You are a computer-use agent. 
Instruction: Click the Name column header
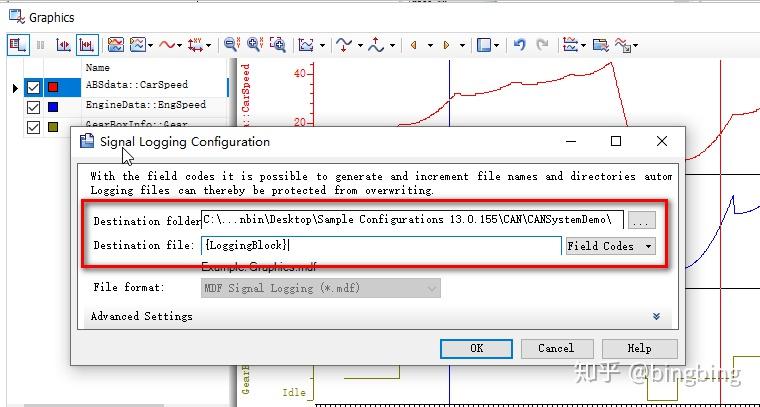coord(98,67)
